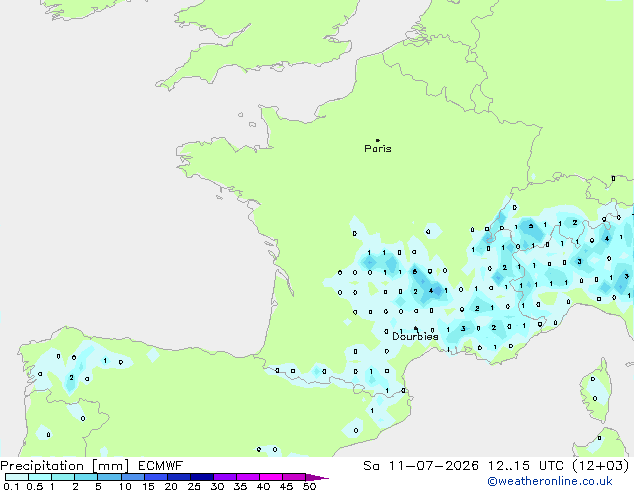Pick the 20–25 mm legend swatch
This screenshot has height=490, width=634.
tap(179, 477)
